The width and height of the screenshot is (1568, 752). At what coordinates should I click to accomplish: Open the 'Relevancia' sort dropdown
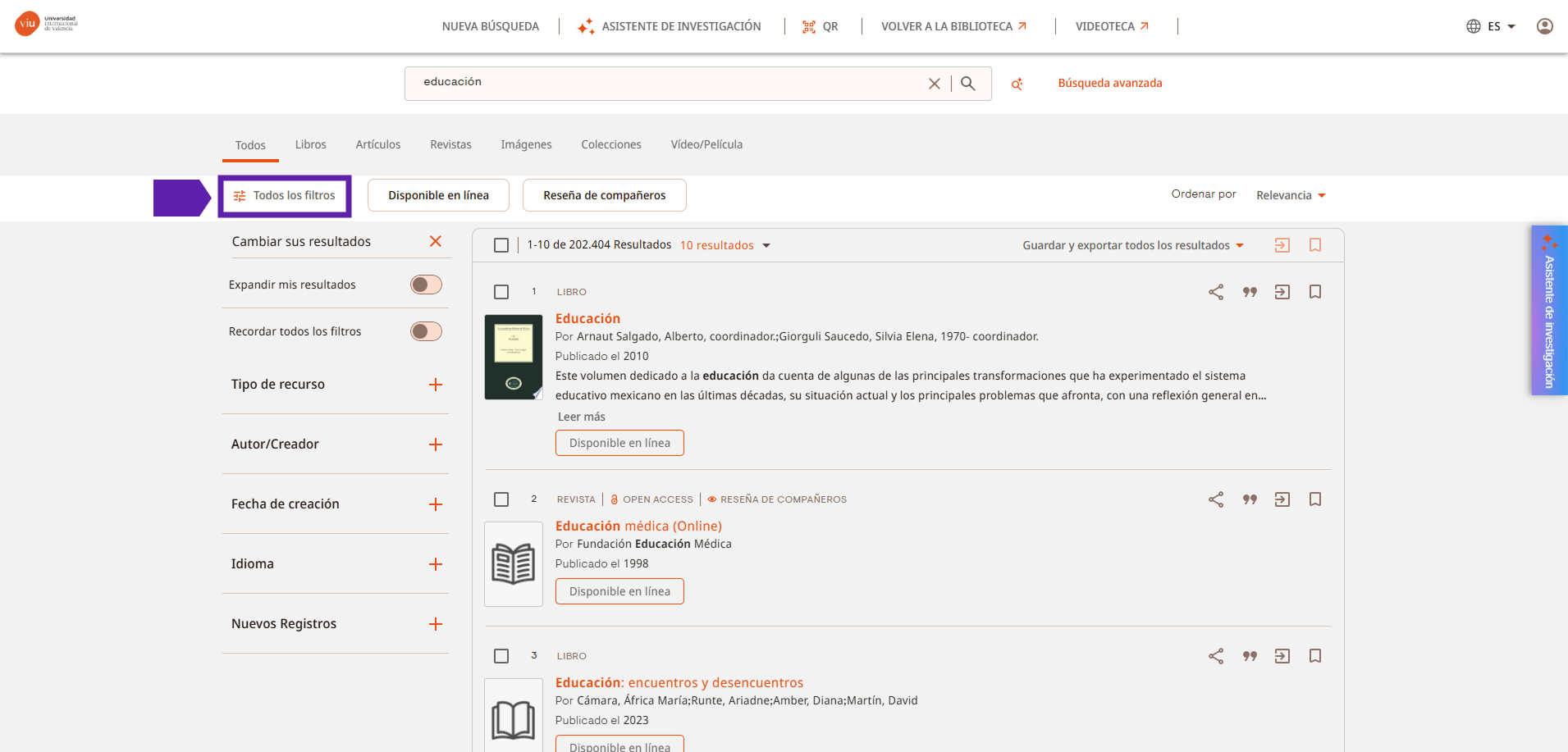pos(1290,195)
